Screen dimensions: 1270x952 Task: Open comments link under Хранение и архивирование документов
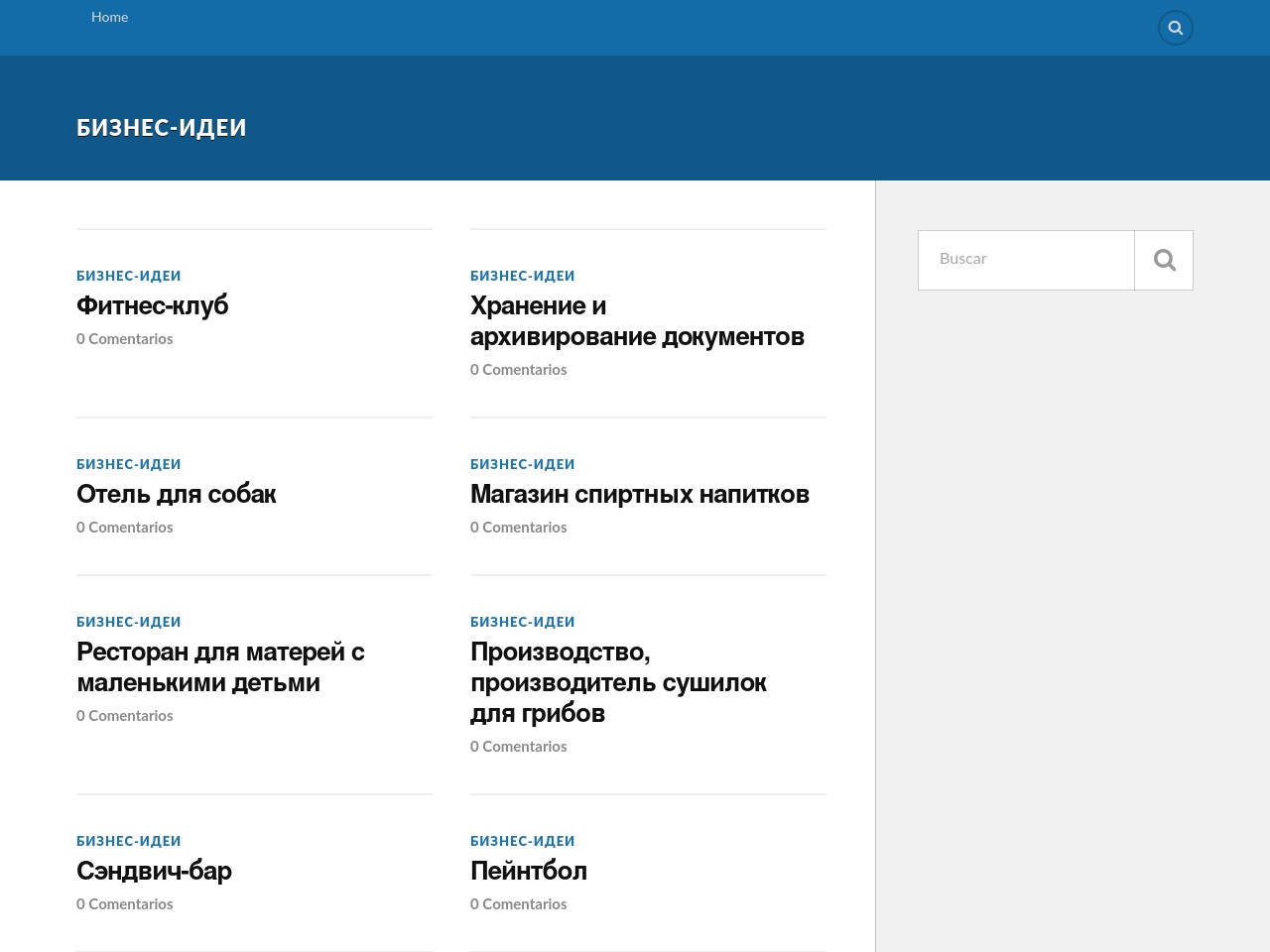point(519,370)
